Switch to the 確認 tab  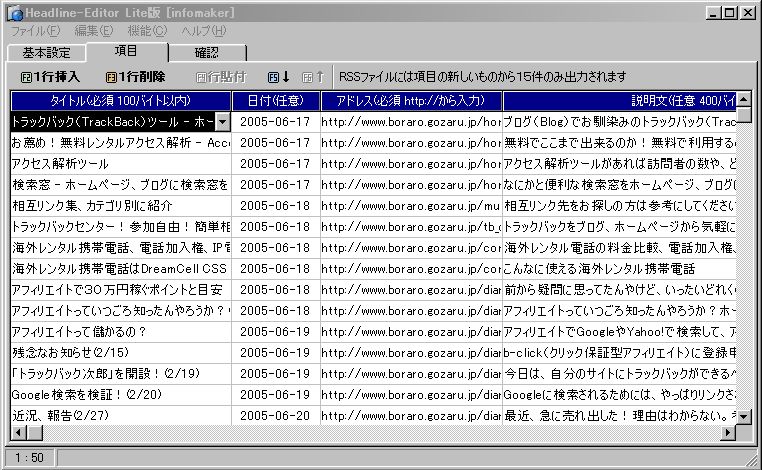tap(206, 53)
